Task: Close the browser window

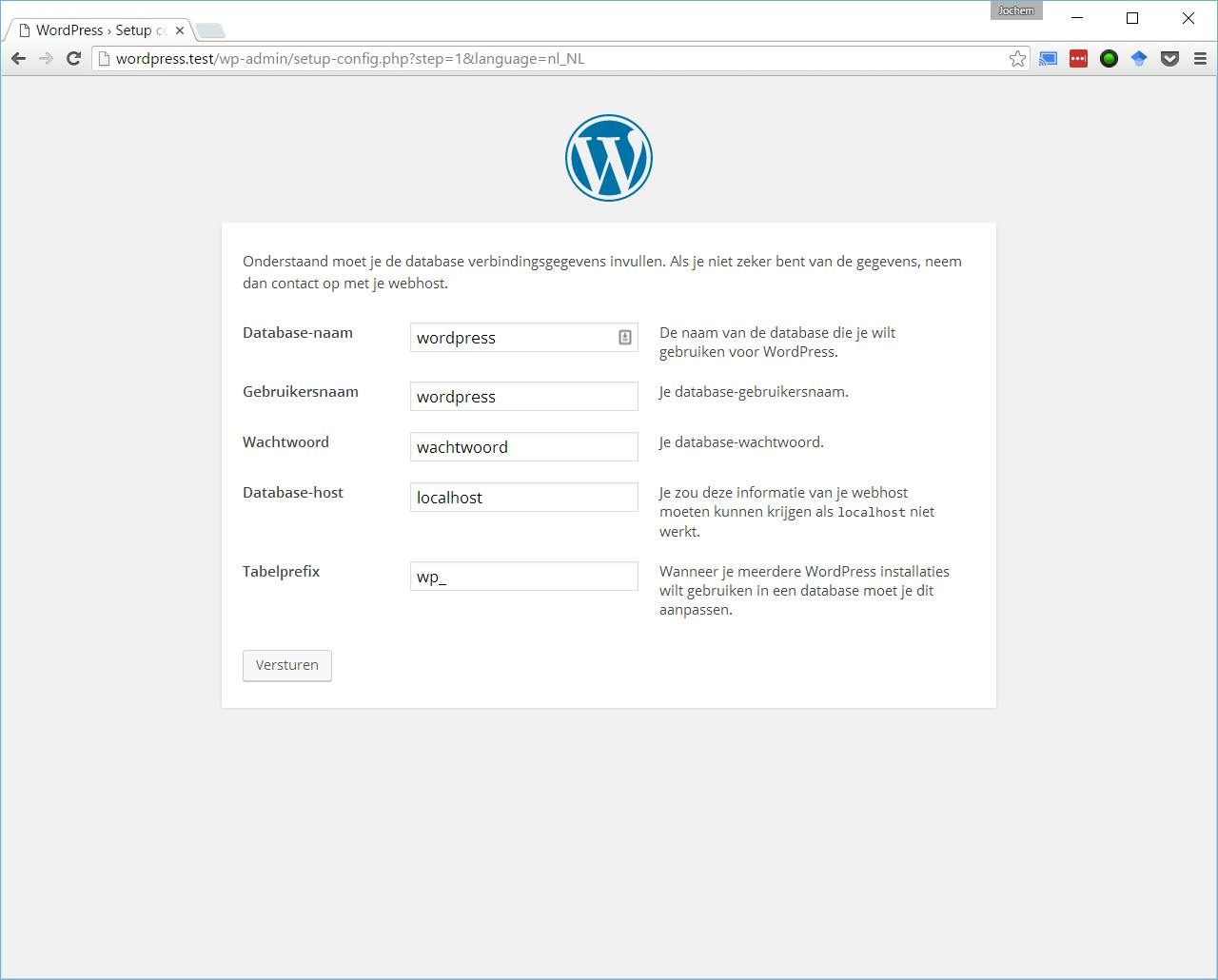Action: [x=1189, y=17]
